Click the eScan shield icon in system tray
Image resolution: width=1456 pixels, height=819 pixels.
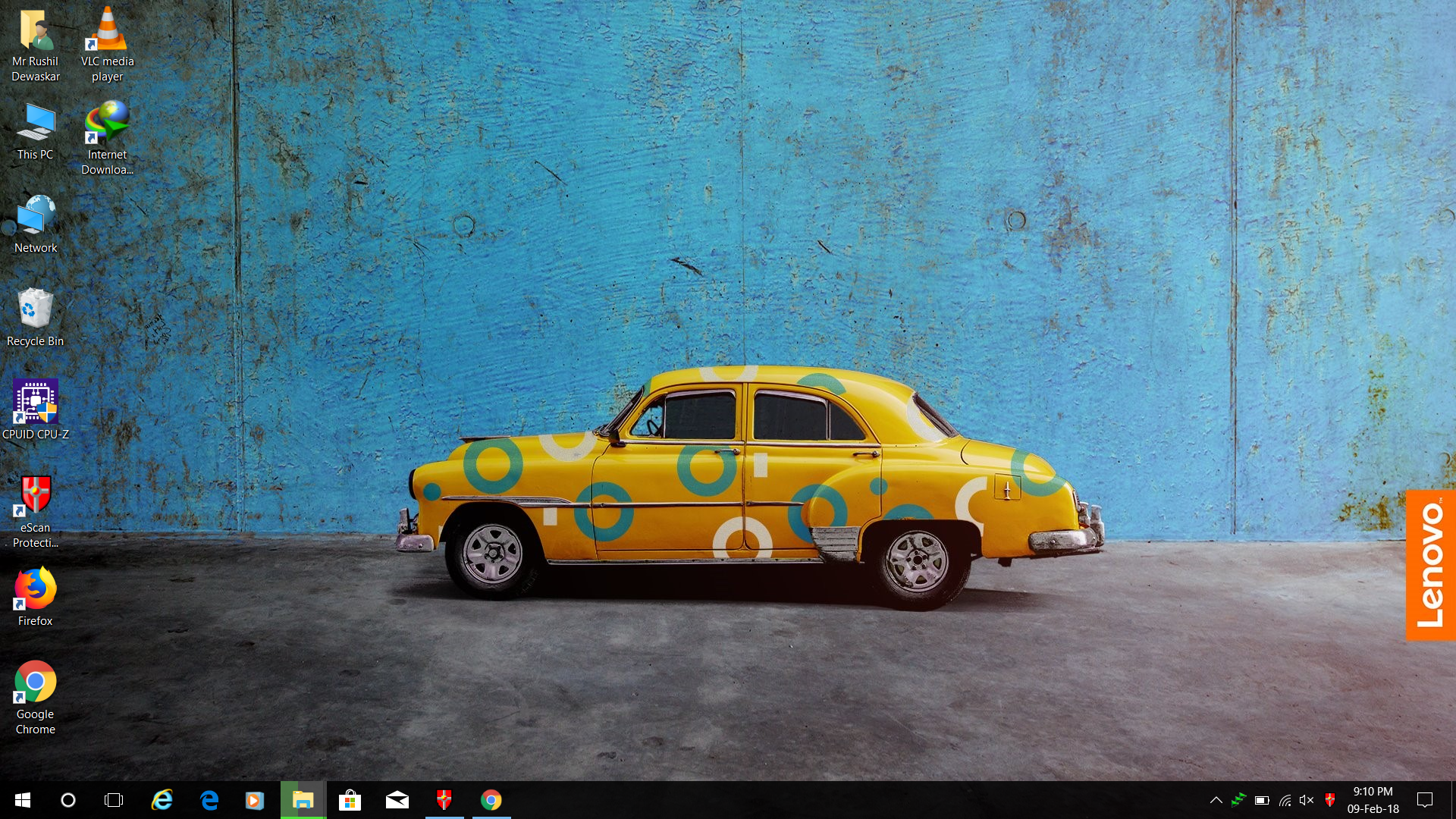click(1329, 800)
